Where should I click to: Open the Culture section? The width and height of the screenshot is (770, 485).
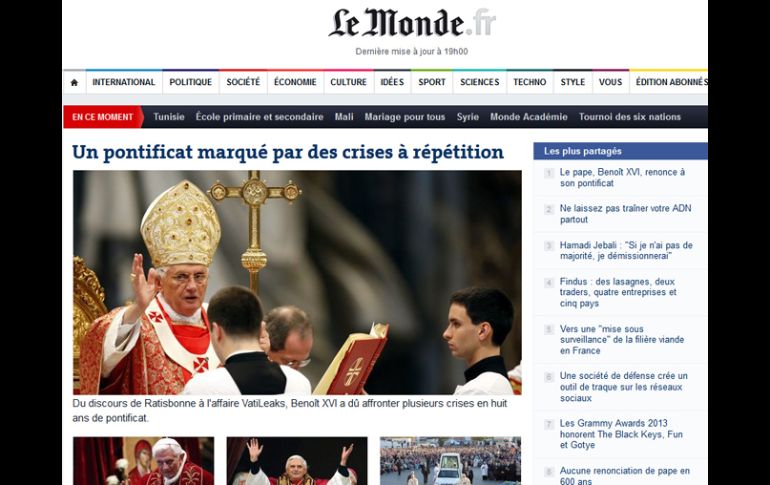348,82
